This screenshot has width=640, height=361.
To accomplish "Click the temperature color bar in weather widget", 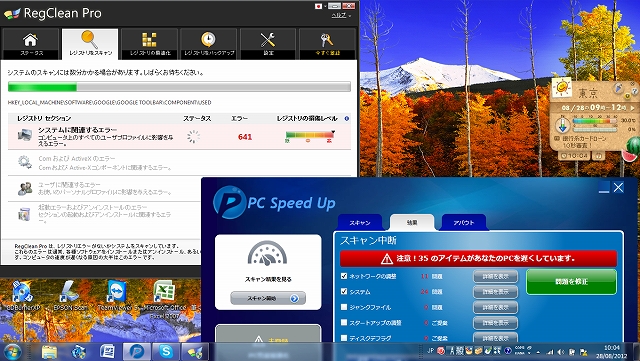I will 595,121.
